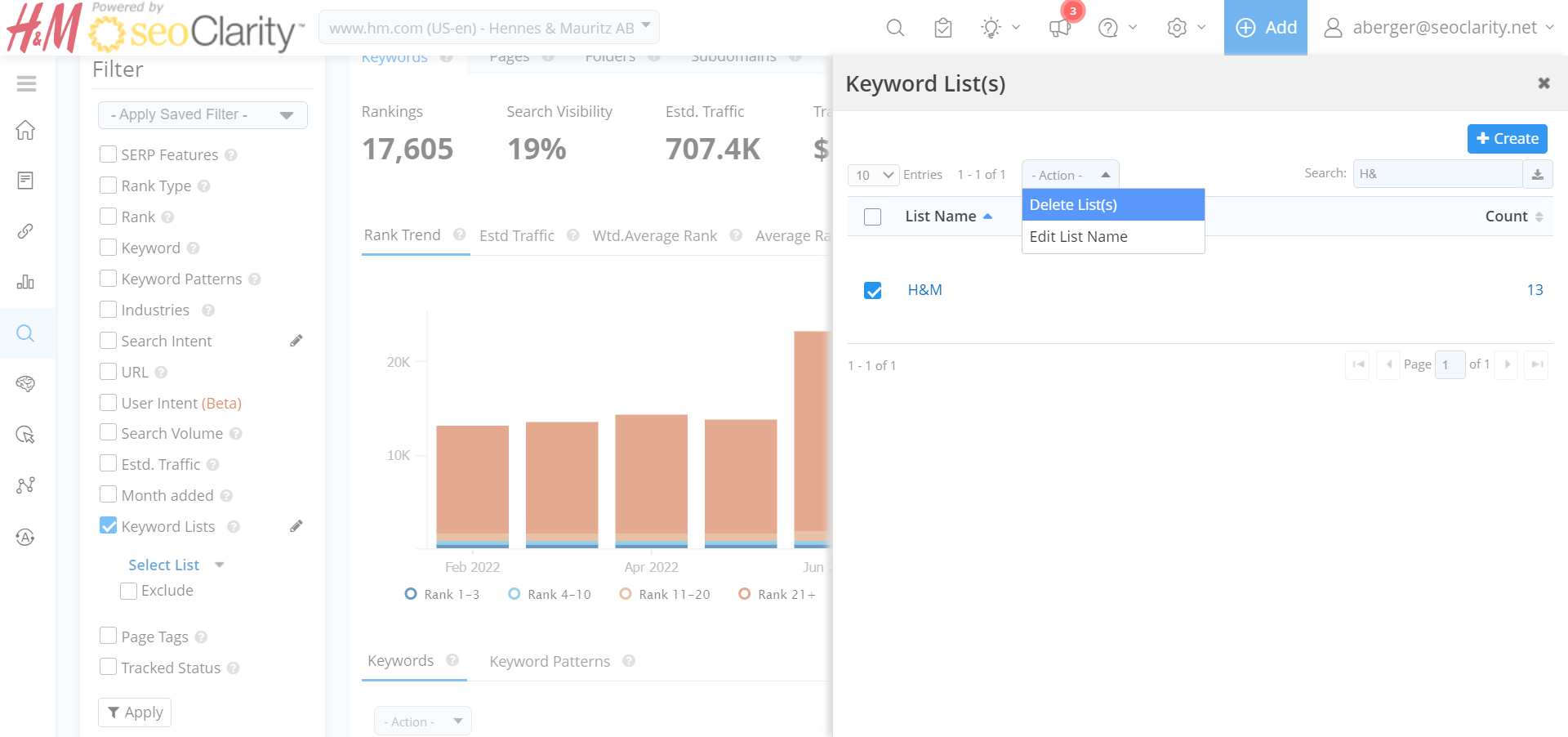Viewport: 1568px width, 737px height.
Task: Toggle Rank 1–3 legend marker
Action: pos(411,594)
